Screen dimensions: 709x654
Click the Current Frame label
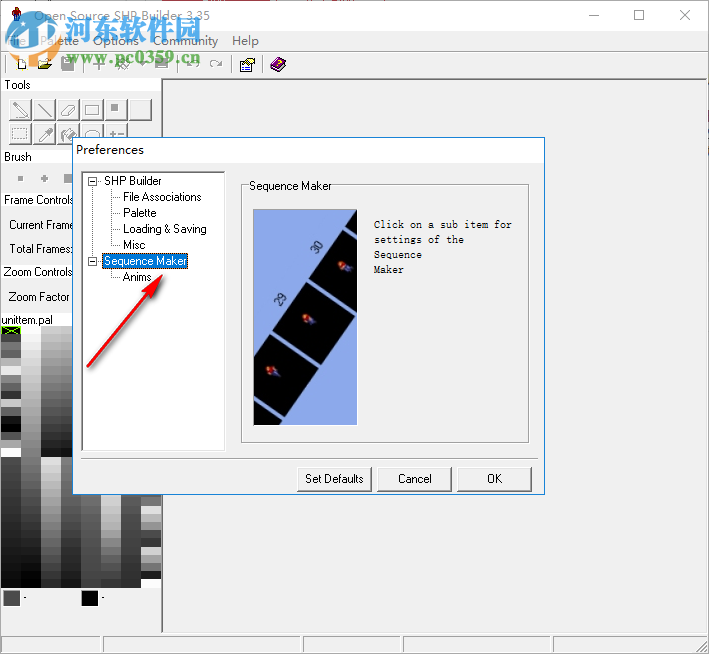[x=41, y=225]
